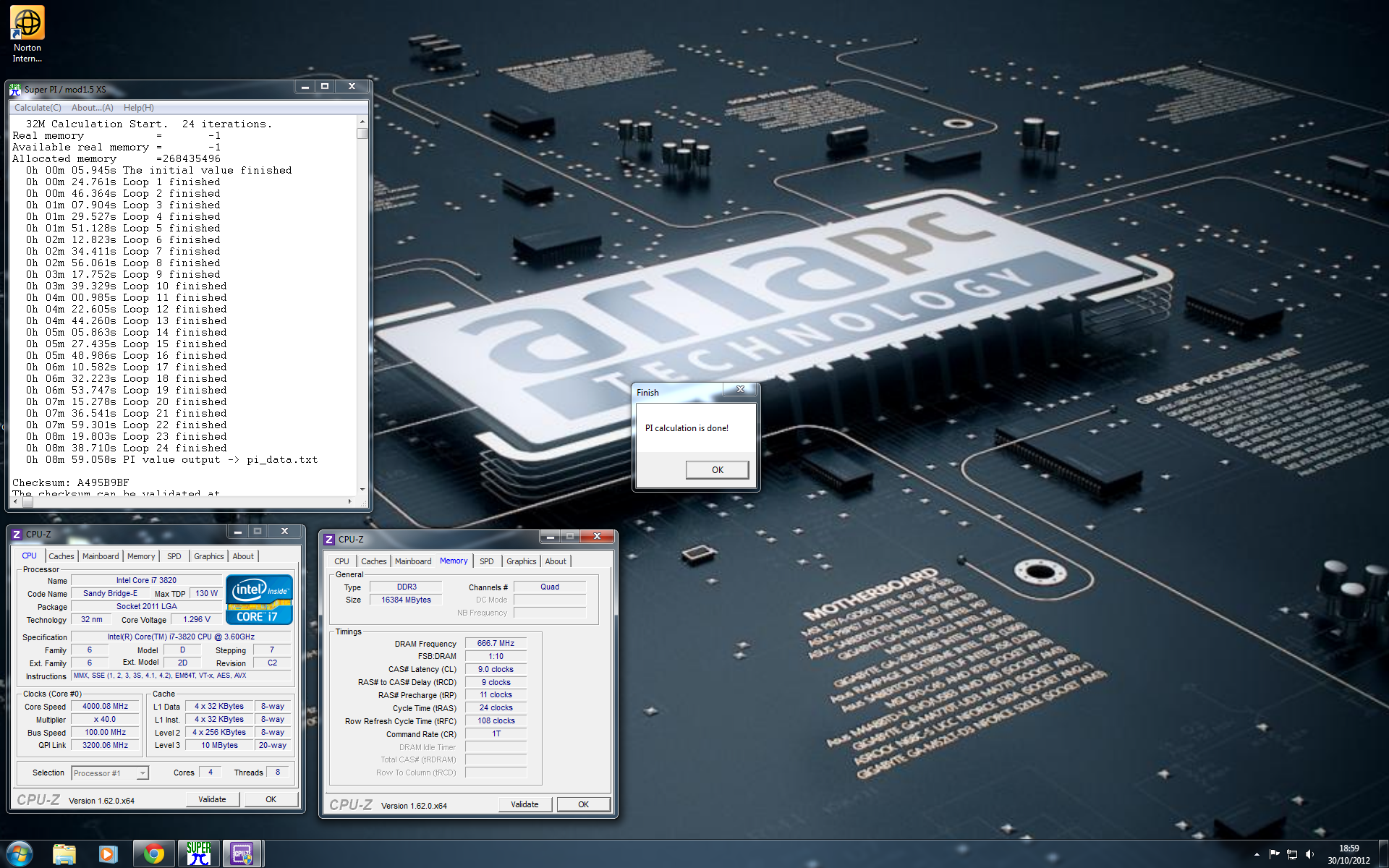Click the Checksum: A495B9BF line
1389x868 pixels.
(71, 482)
